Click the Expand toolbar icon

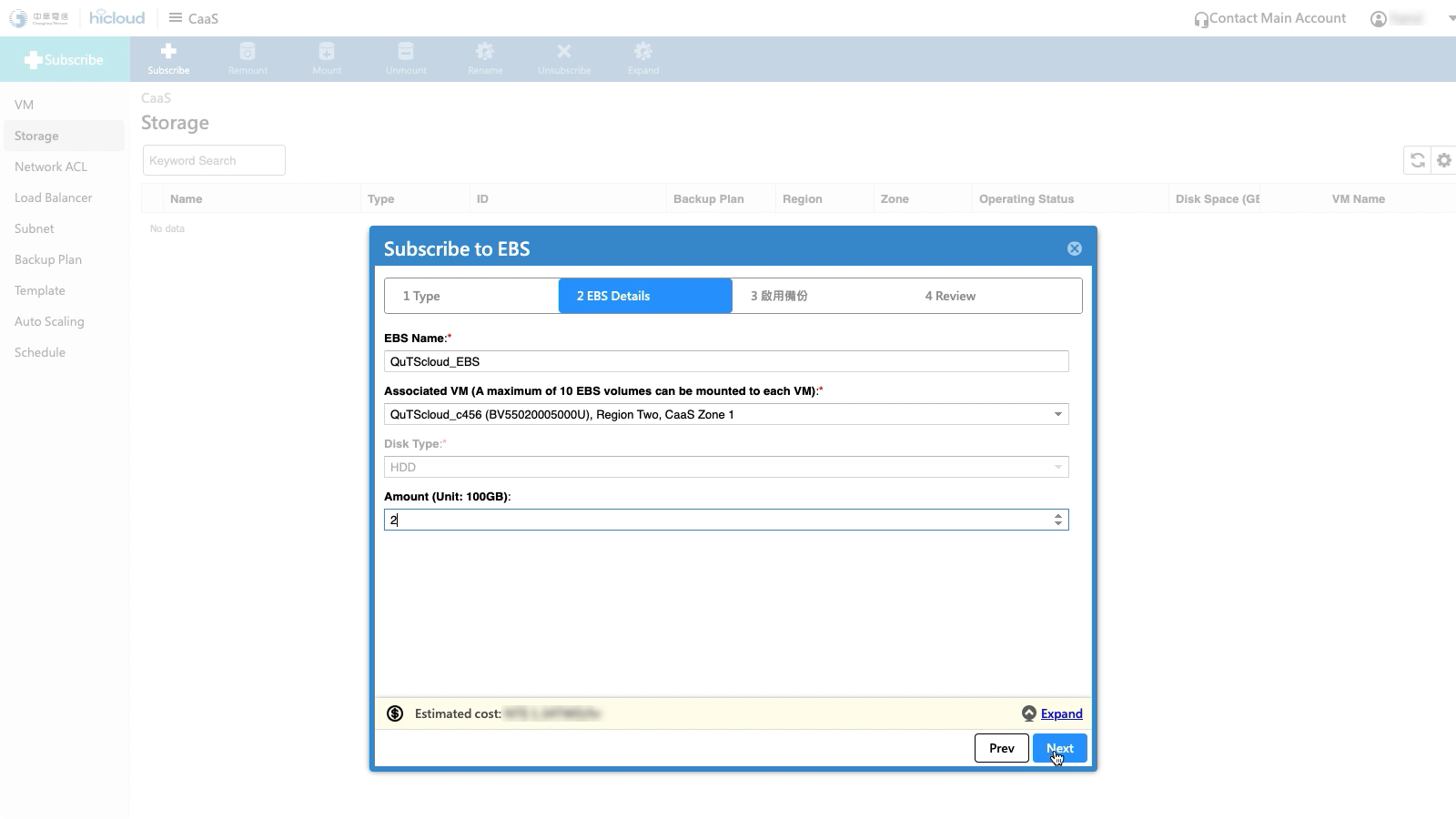click(643, 52)
